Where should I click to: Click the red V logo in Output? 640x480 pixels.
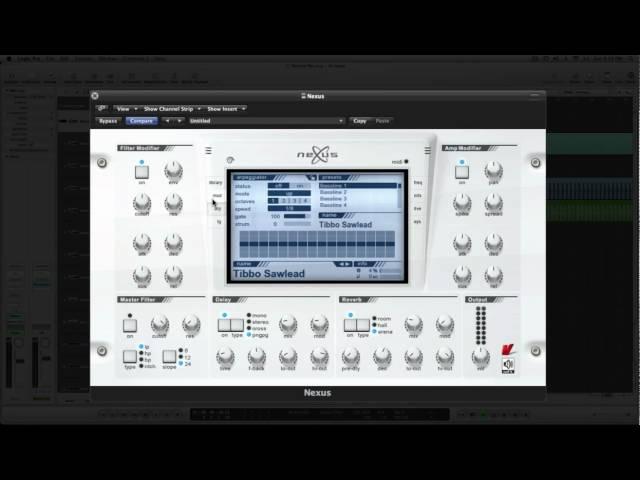click(507, 350)
